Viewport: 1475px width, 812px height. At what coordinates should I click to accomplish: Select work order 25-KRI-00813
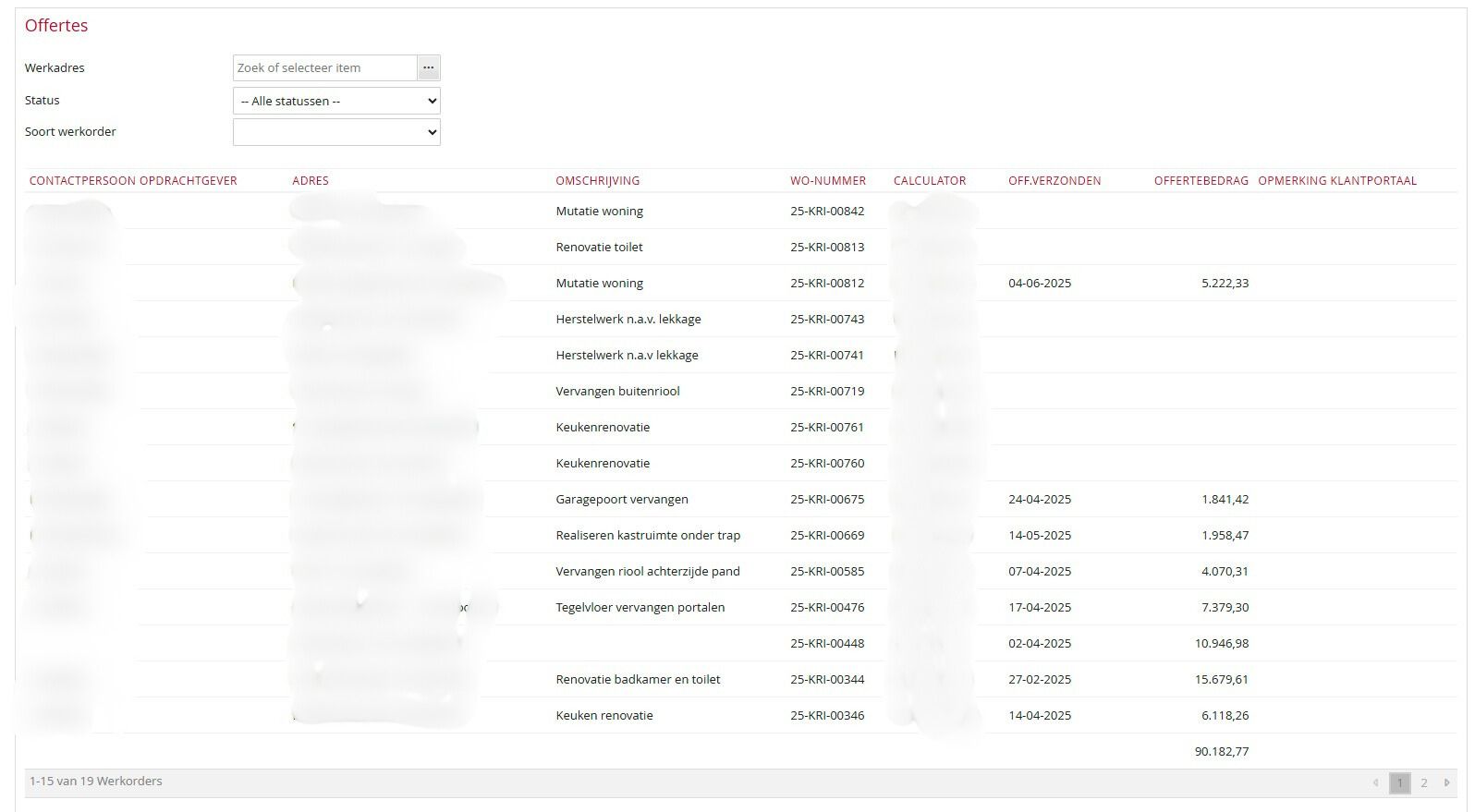pyautogui.click(x=827, y=248)
